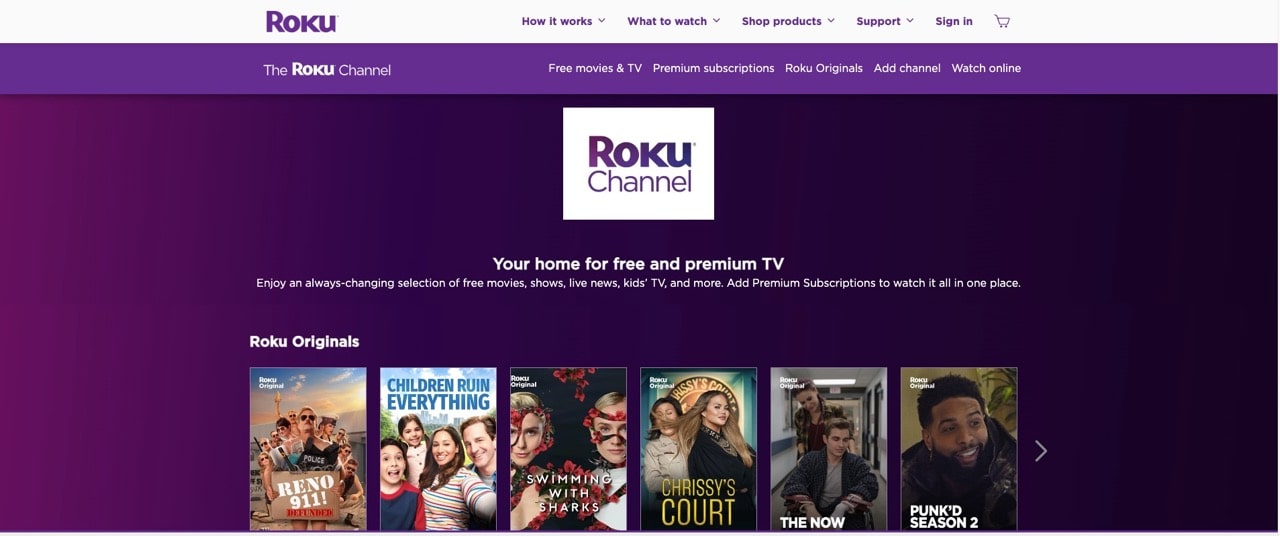
Task: Show next Roku Originals with right arrow
Action: pos(1040,451)
